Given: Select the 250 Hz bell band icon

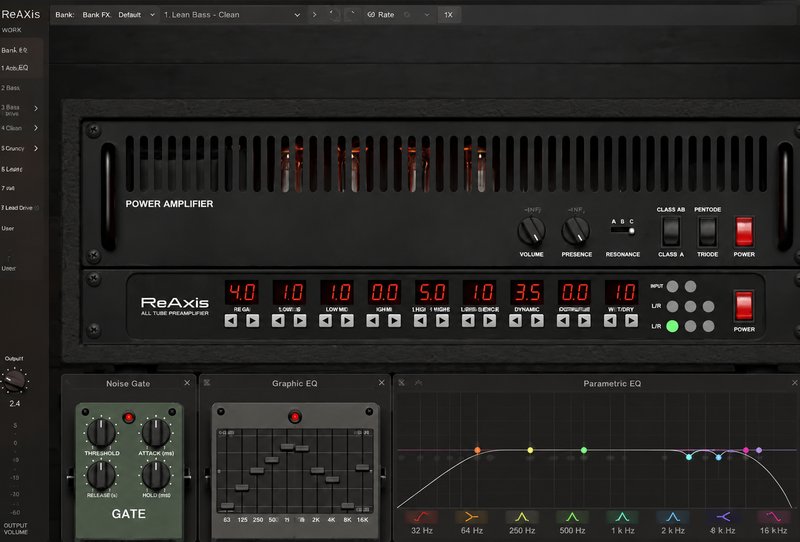Looking at the screenshot, I should tap(522, 517).
